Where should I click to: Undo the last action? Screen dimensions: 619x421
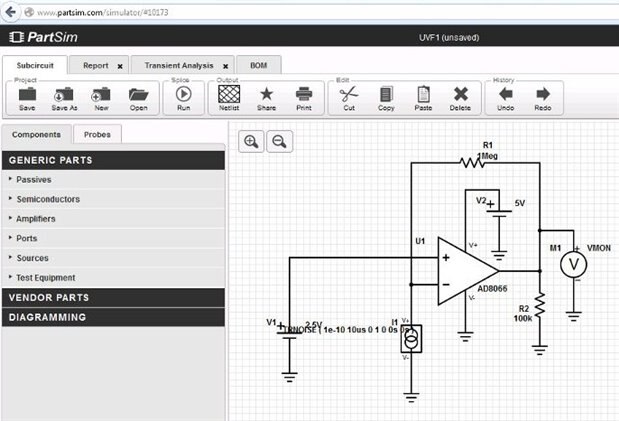click(504, 95)
